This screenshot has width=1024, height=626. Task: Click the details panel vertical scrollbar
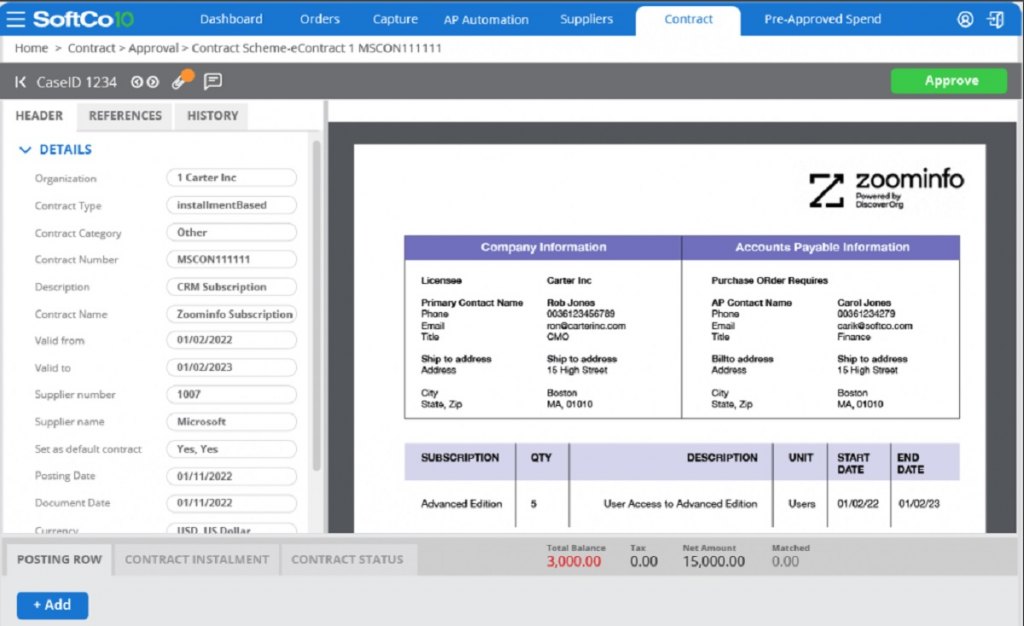(317, 305)
